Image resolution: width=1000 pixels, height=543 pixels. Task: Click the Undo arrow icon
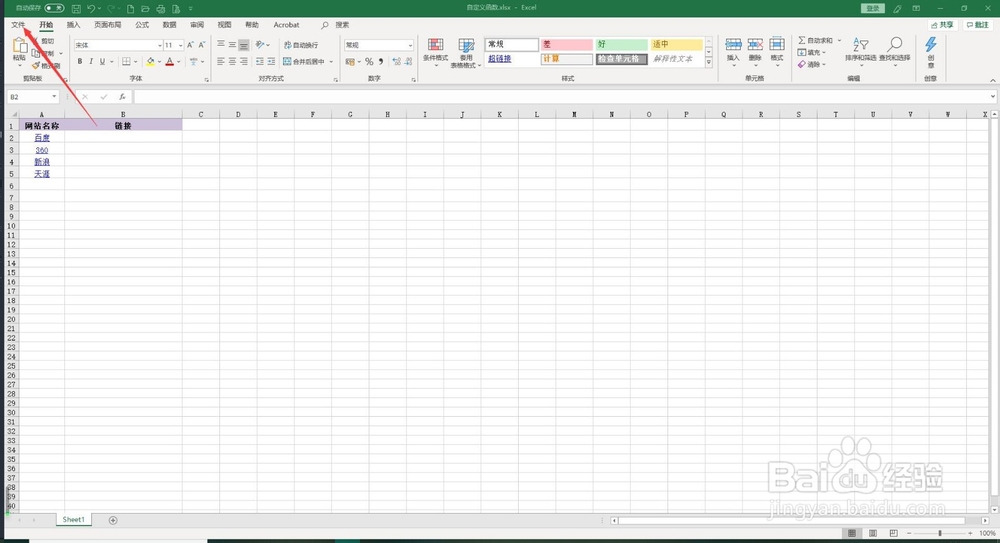pyautogui.click(x=91, y=8)
